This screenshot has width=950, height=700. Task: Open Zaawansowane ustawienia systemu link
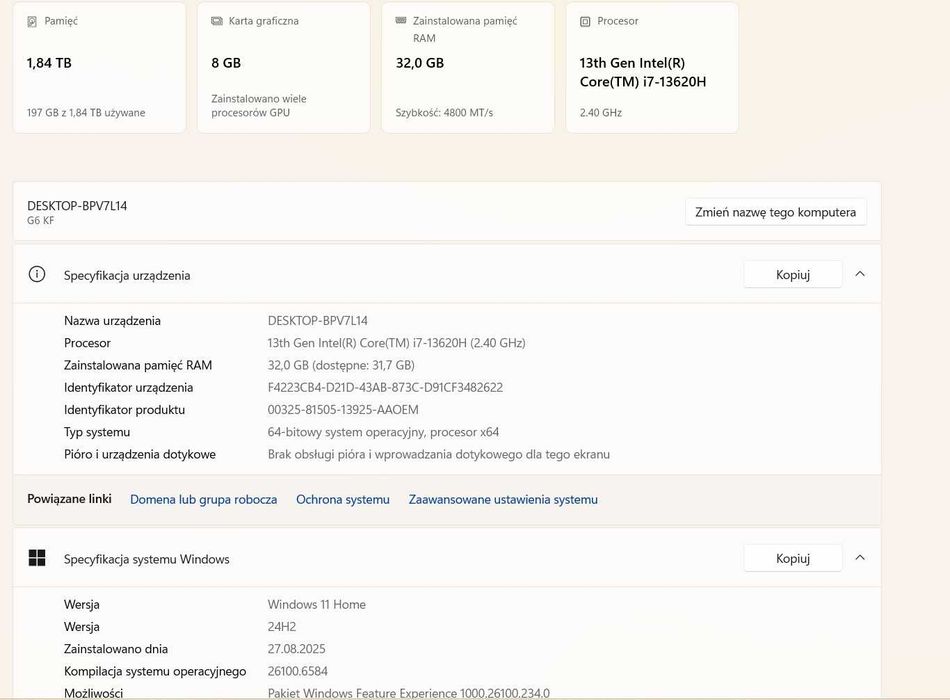pyautogui.click(x=503, y=499)
